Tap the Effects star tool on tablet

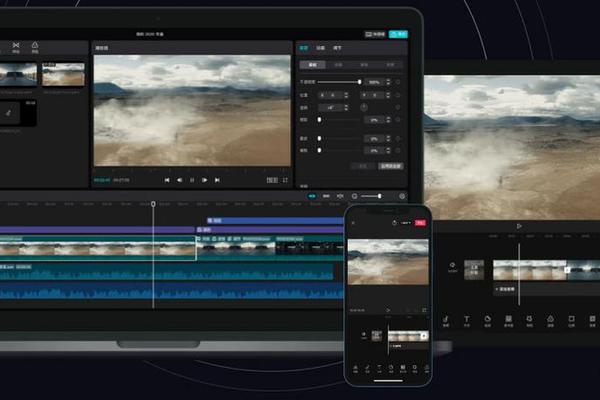point(529,321)
